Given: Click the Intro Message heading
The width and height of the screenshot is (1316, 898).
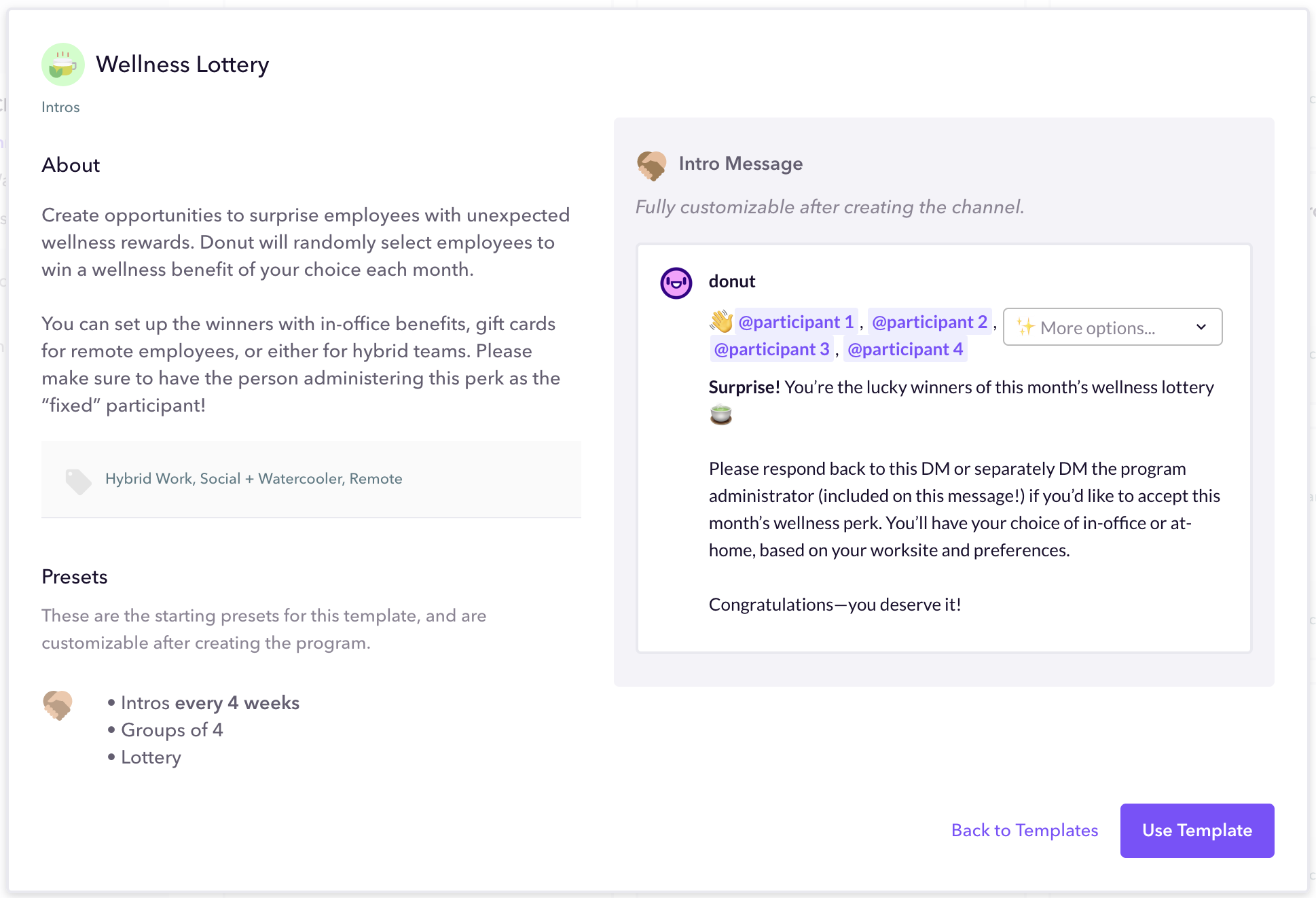Looking at the screenshot, I should click(x=741, y=164).
